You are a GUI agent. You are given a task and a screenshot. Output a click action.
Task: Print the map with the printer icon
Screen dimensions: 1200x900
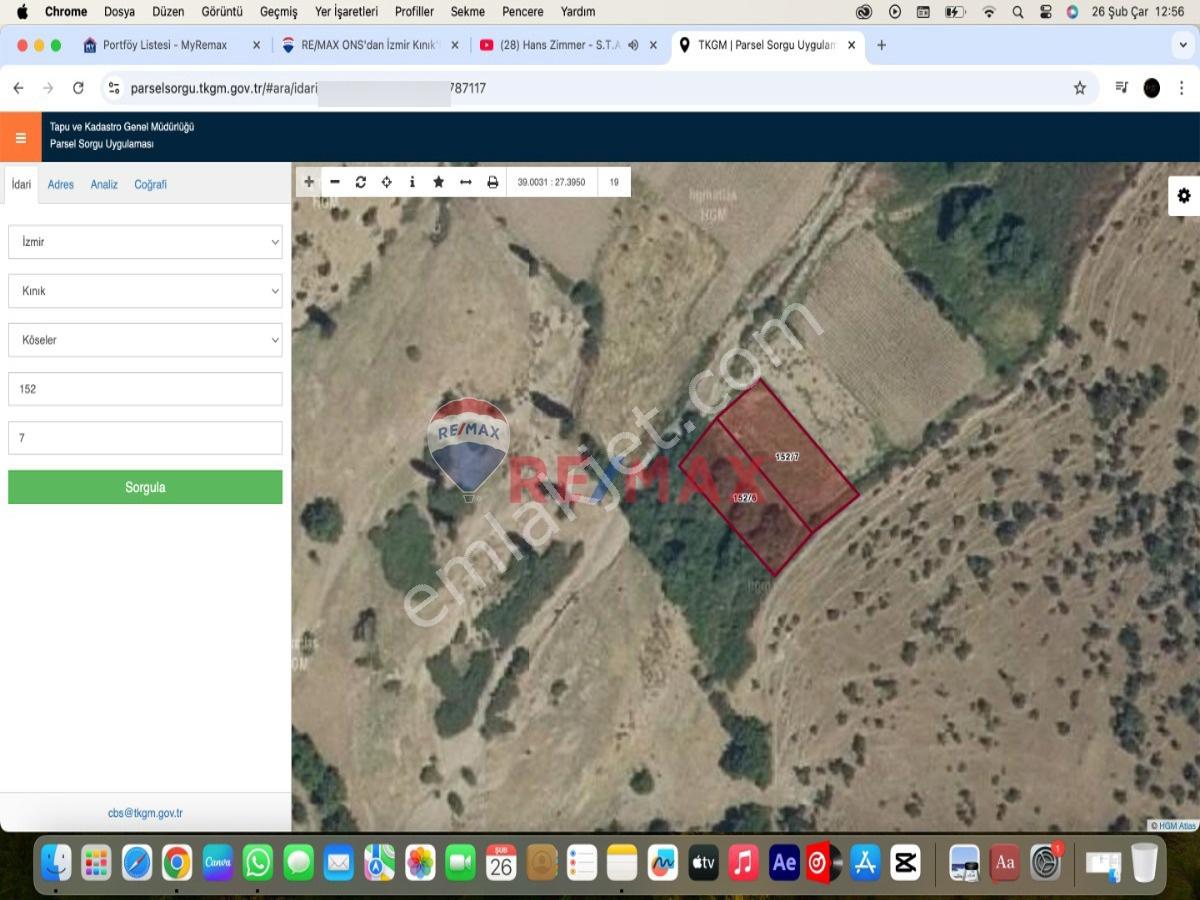coord(492,182)
